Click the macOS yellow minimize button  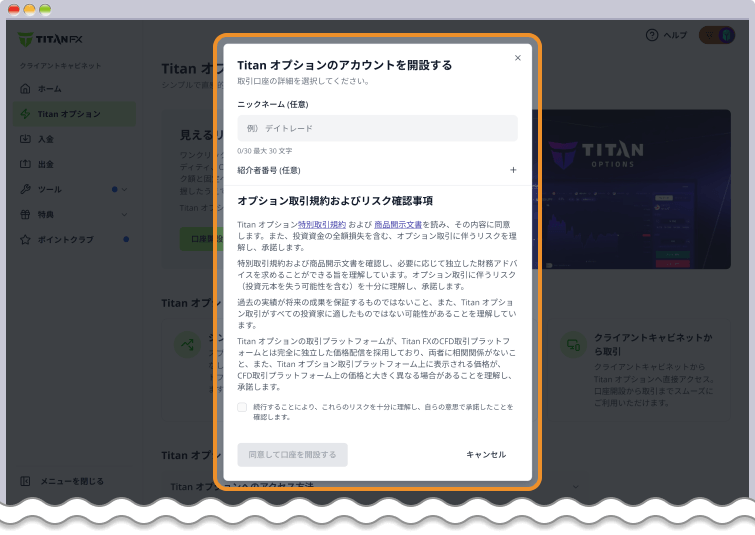tap(30, 10)
